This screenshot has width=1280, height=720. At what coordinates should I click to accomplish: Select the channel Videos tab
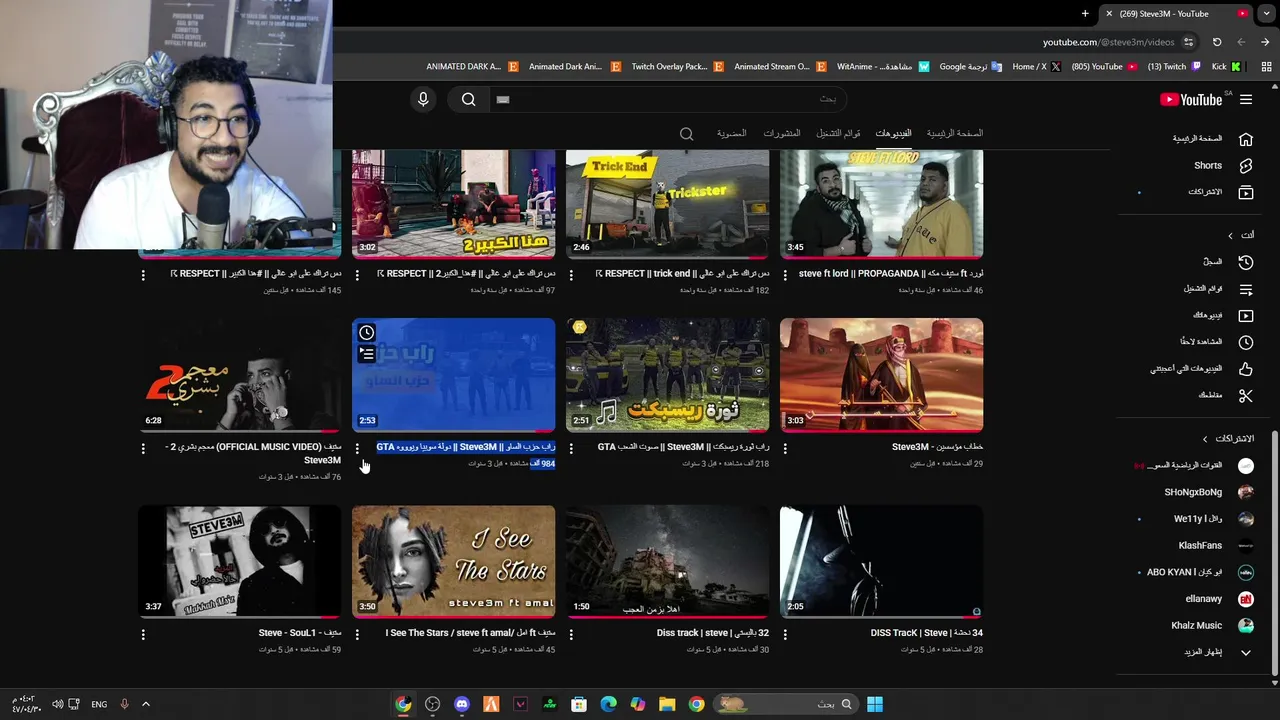coord(893,133)
